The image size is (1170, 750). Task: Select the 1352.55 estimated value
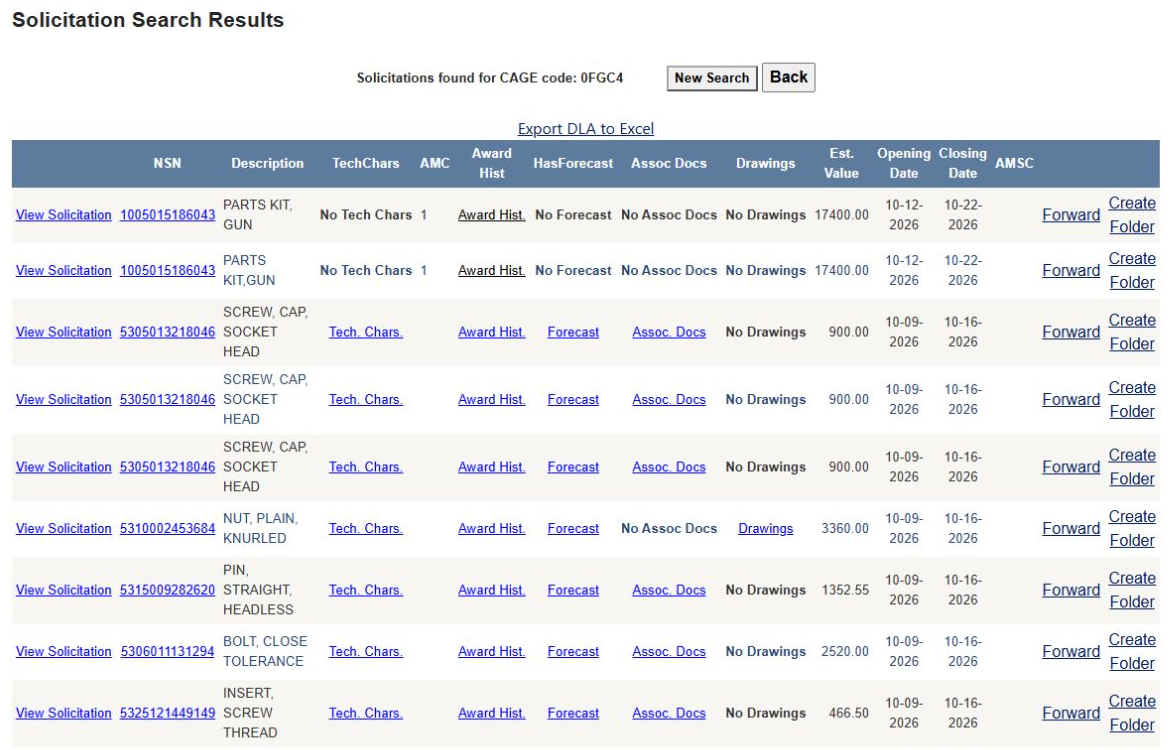(x=845, y=590)
